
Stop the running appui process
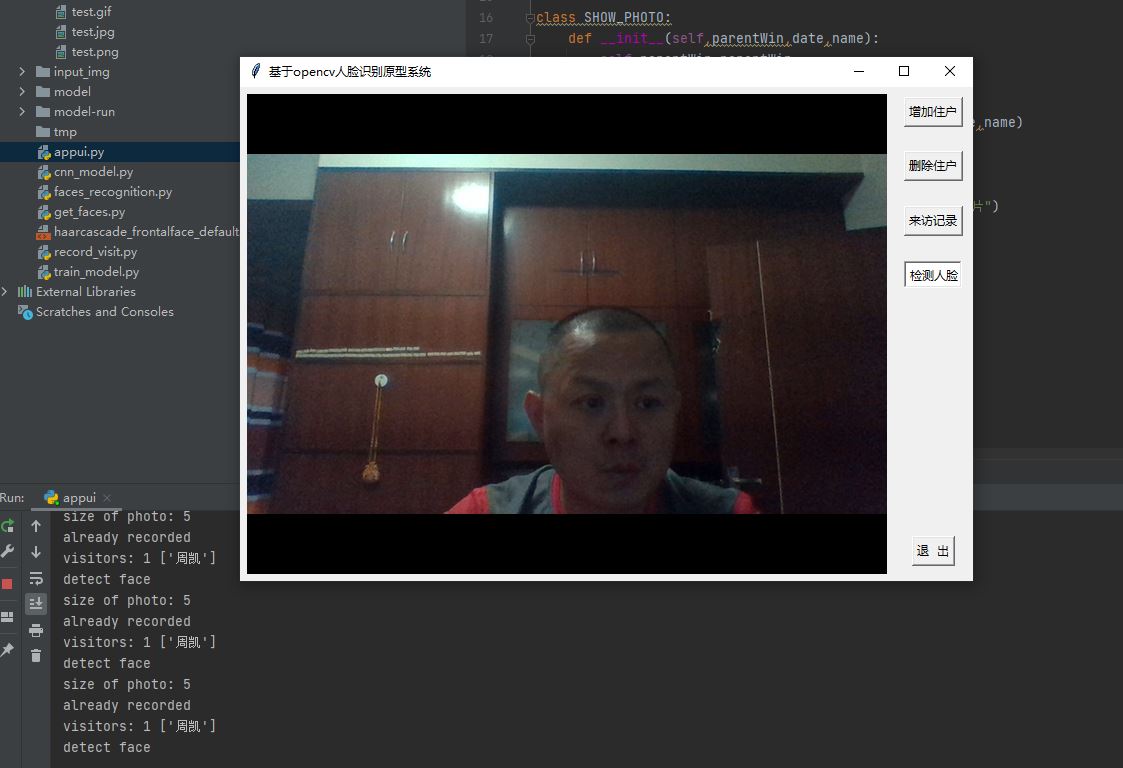pyautogui.click(x=7, y=584)
